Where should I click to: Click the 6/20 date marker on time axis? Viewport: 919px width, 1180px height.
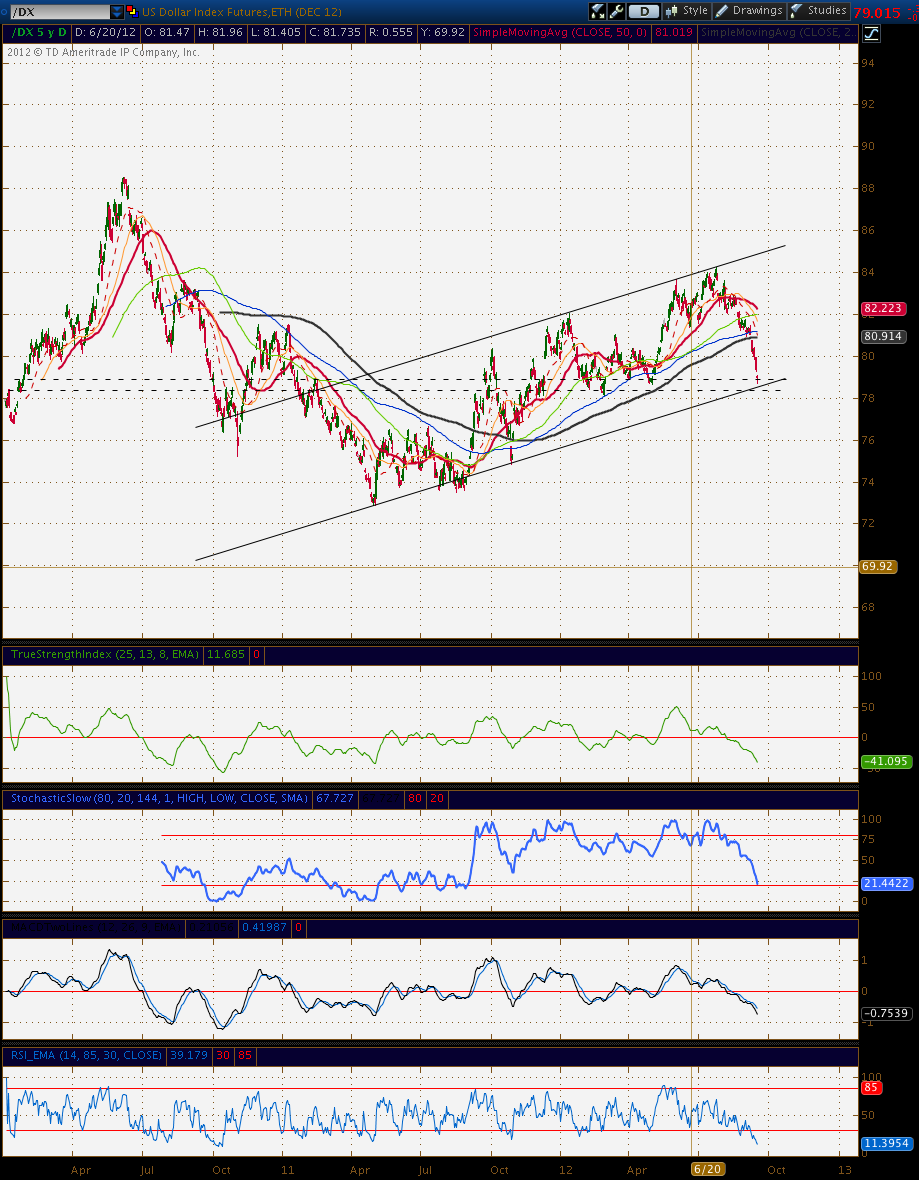click(x=708, y=1169)
